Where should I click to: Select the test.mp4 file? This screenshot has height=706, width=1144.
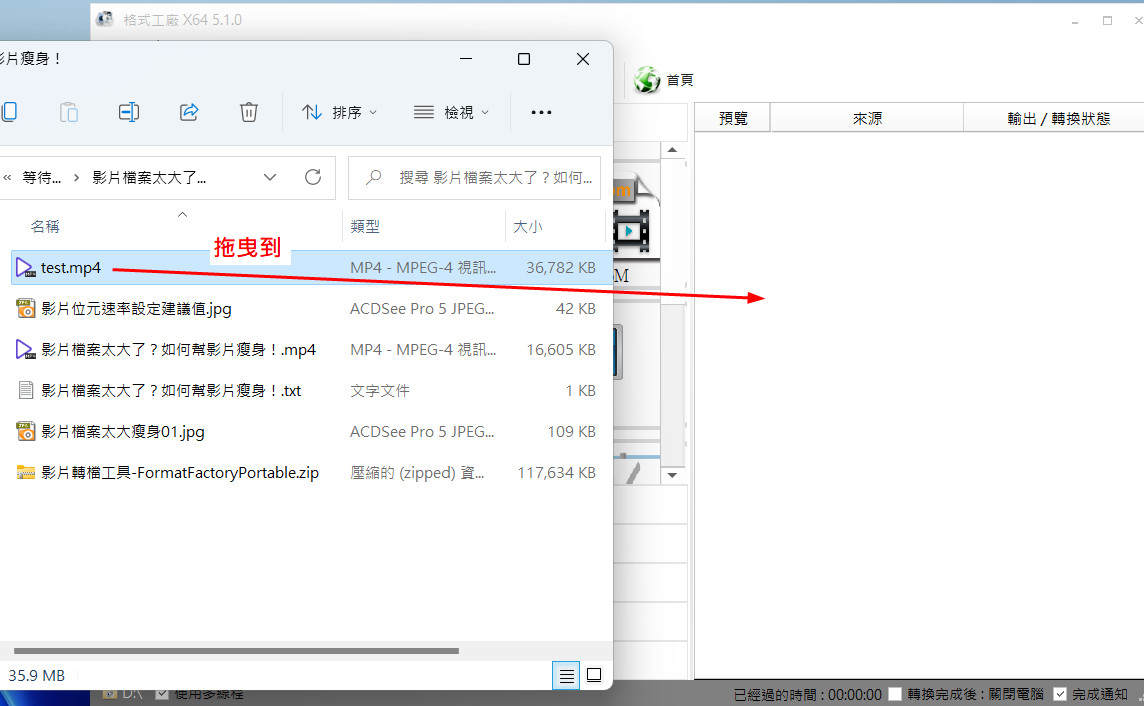coord(70,268)
